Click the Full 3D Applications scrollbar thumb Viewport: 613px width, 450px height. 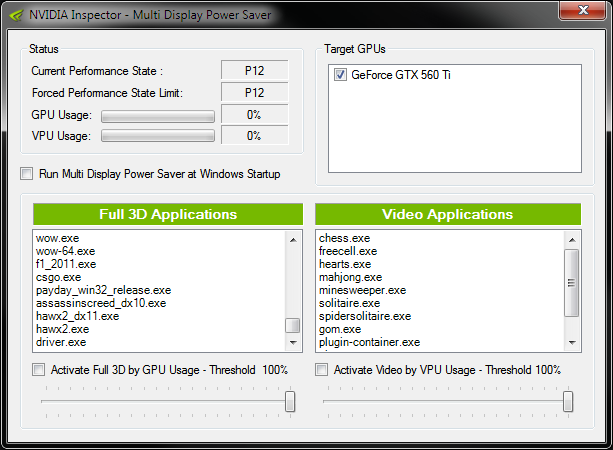point(293,325)
